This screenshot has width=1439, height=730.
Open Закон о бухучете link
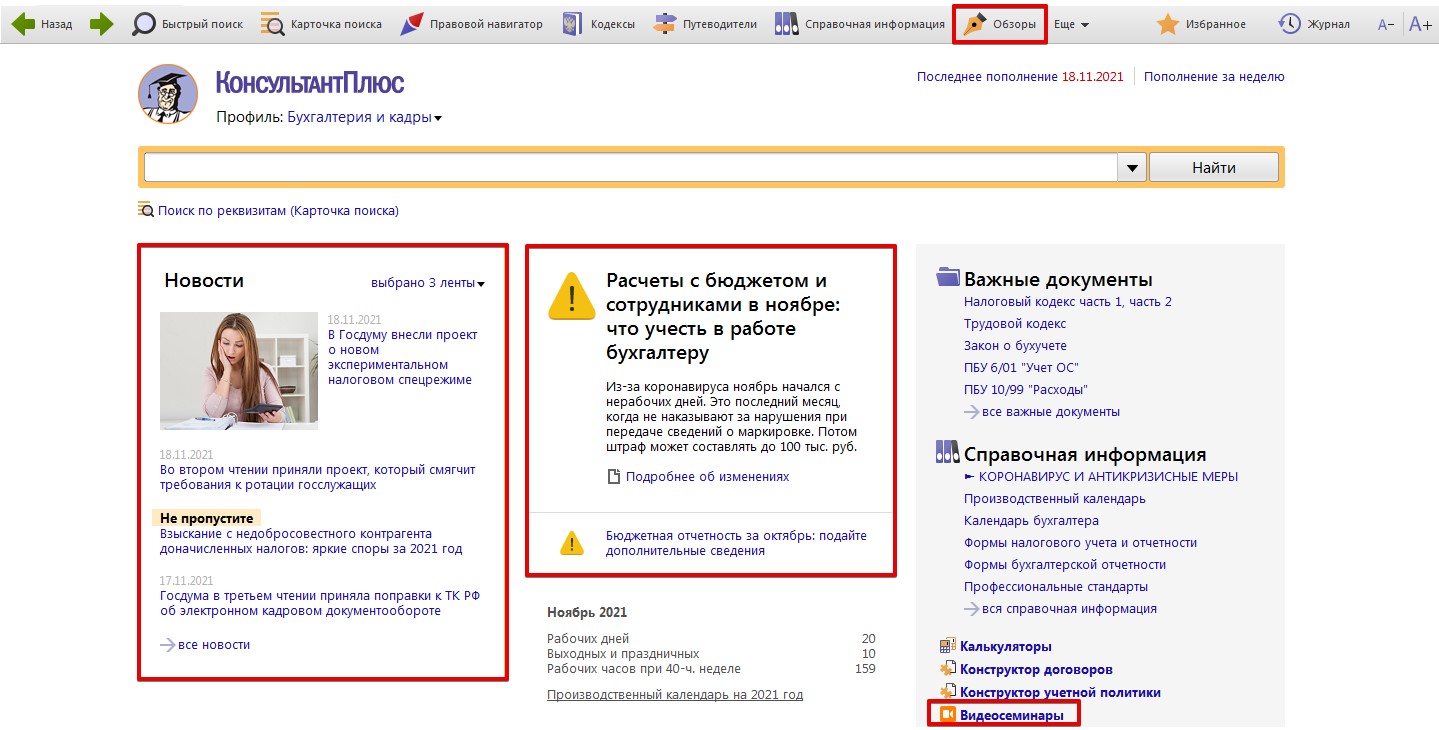tap(1015, 345)
